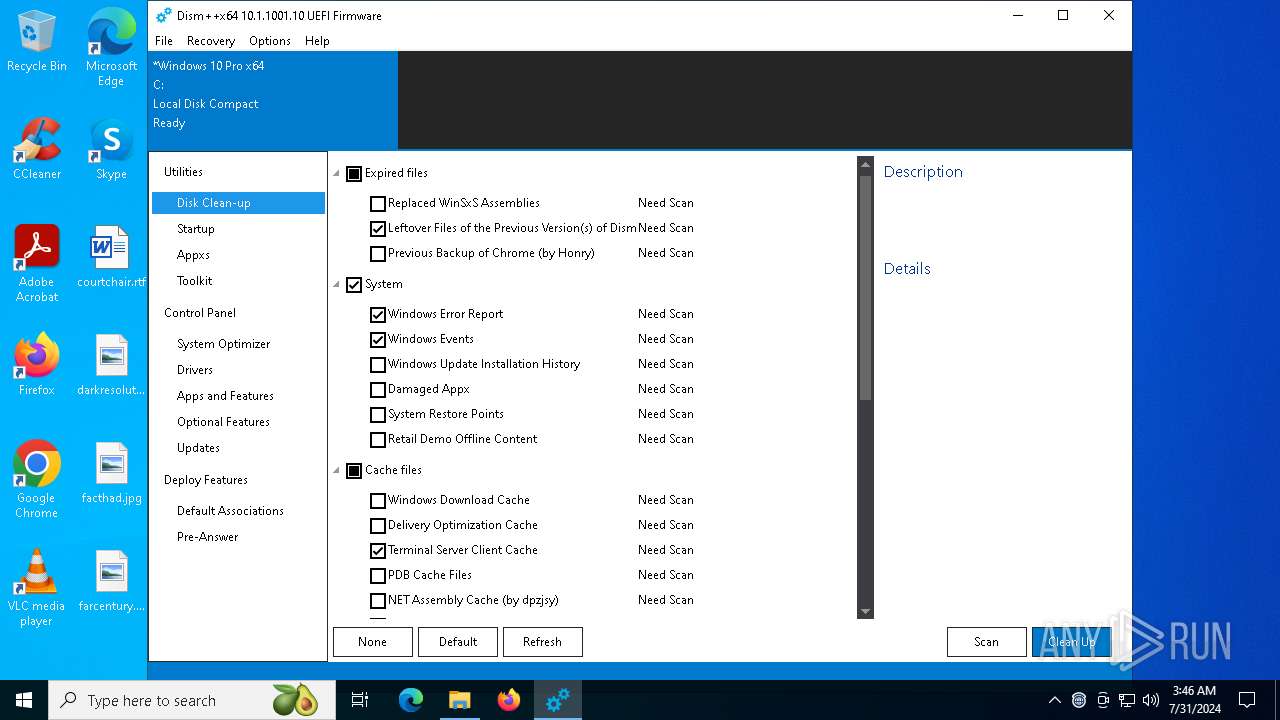Screen dimensions: 1280x720
Task: Uncheck Leftover Files of Previous Version of Dism
Action: tap(378, 229)
